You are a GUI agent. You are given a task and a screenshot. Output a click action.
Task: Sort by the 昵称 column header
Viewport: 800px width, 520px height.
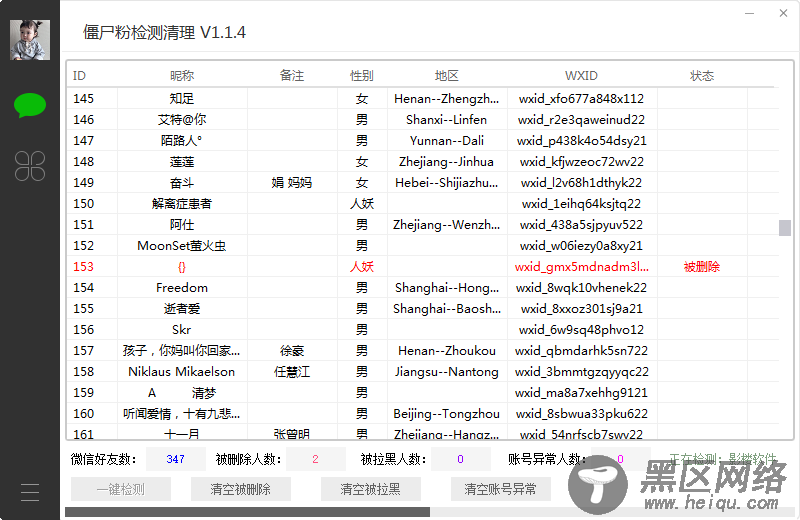[182, 76]
